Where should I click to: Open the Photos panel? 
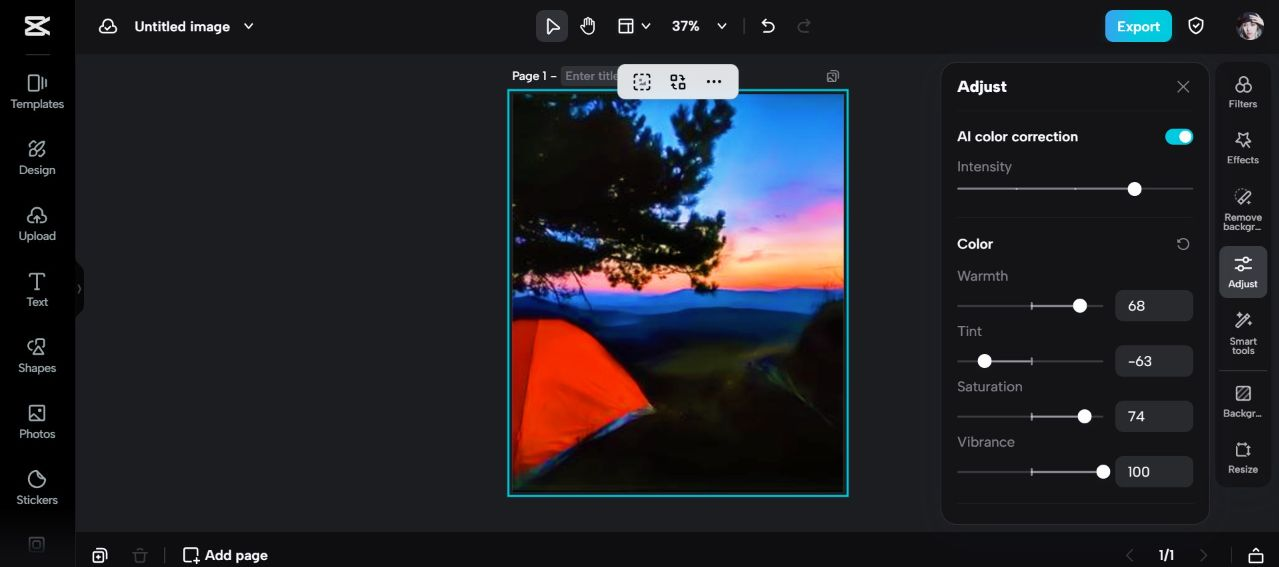coord(37,422)
